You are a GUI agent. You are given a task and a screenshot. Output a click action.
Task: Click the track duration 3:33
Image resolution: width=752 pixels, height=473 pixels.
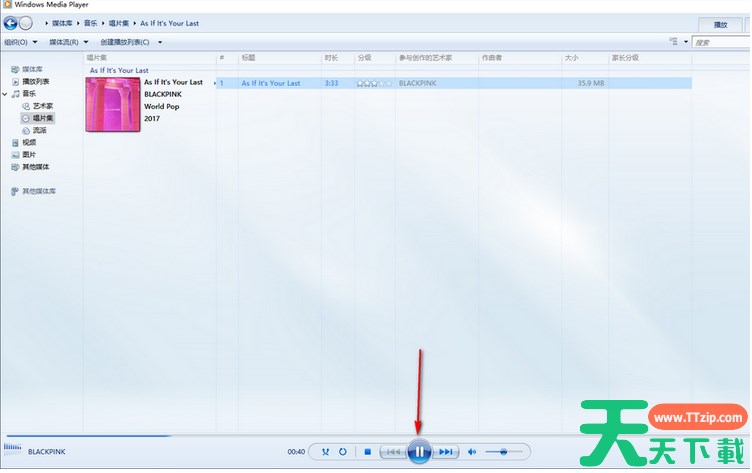coord(331,83)
